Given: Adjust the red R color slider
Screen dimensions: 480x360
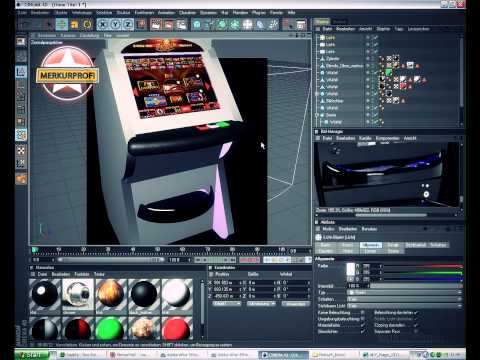Looking at the screenshot, I should (423, 266).
